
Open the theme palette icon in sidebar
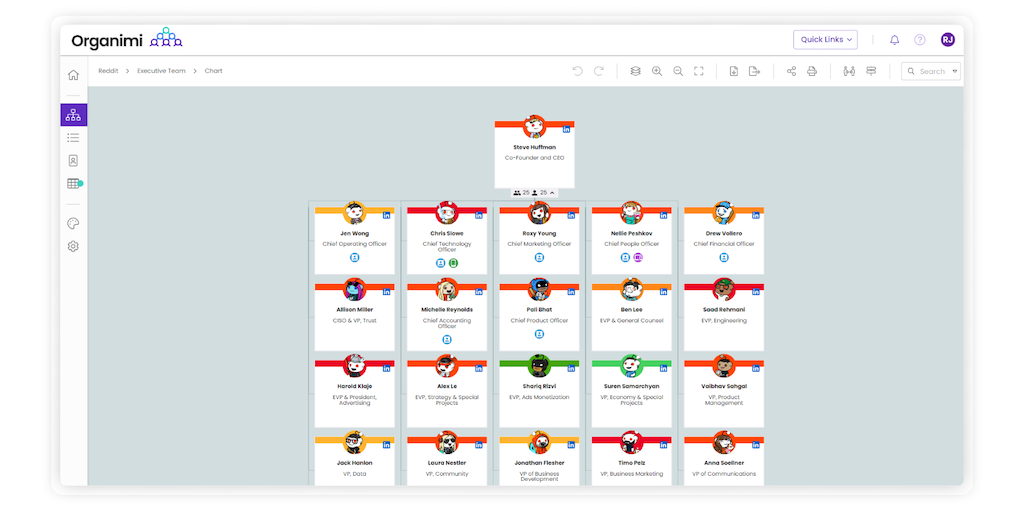(73, 224)
